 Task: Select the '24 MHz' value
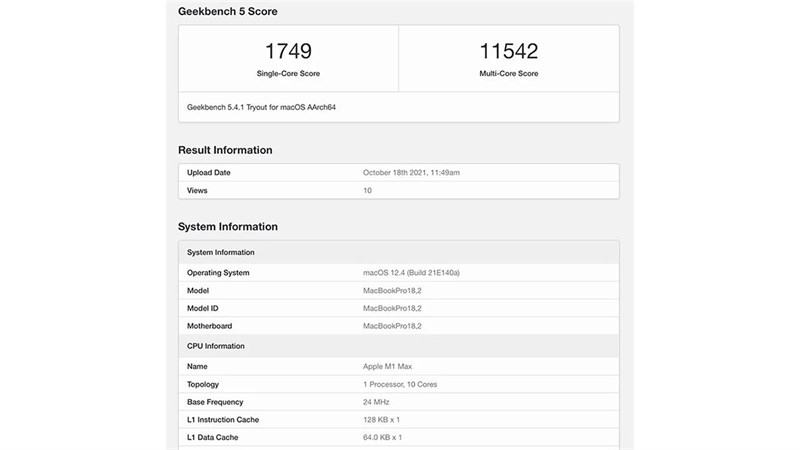tap(376, 402)
